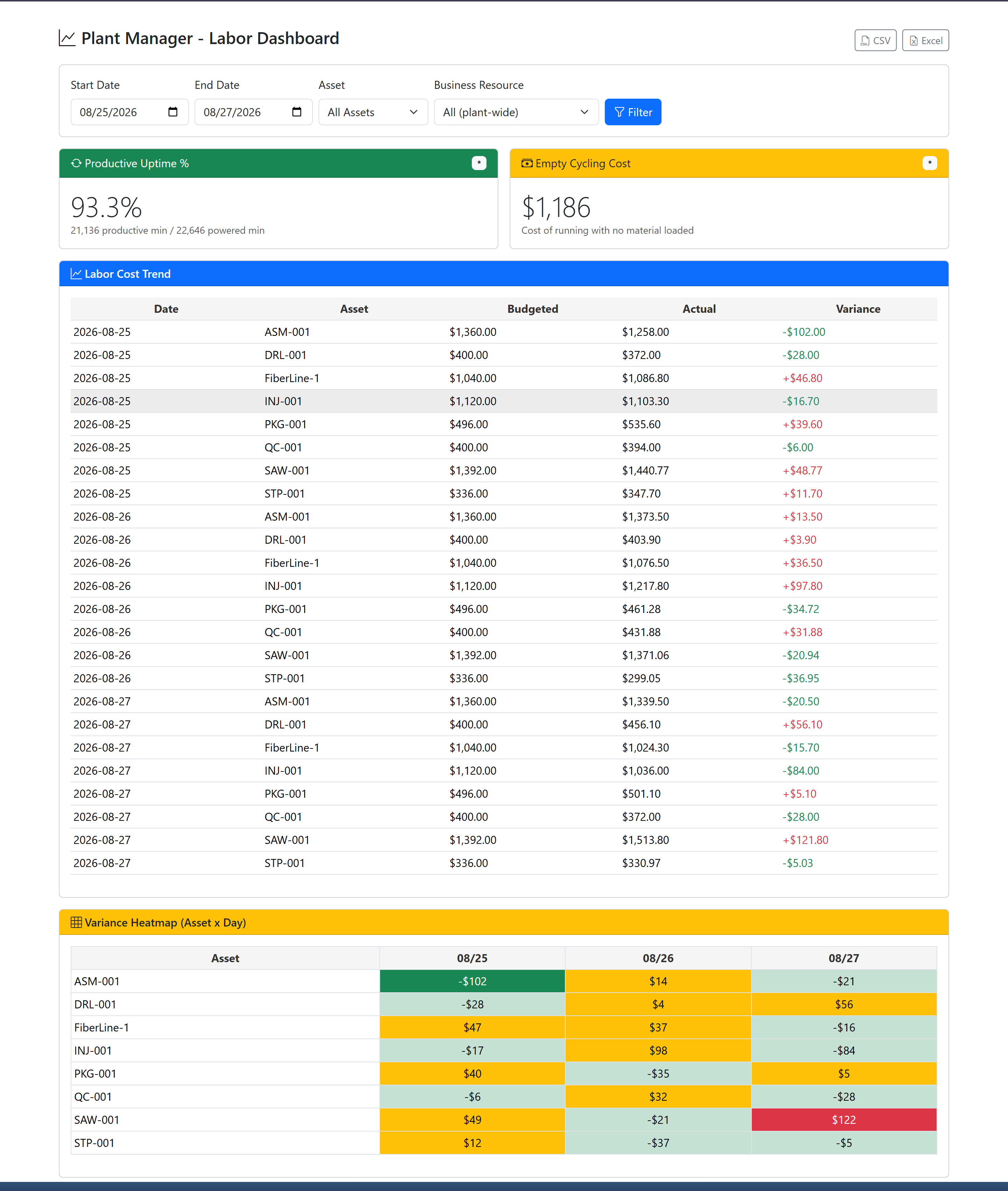
Task: Export data as CSV
Action: tap(875, 41)
